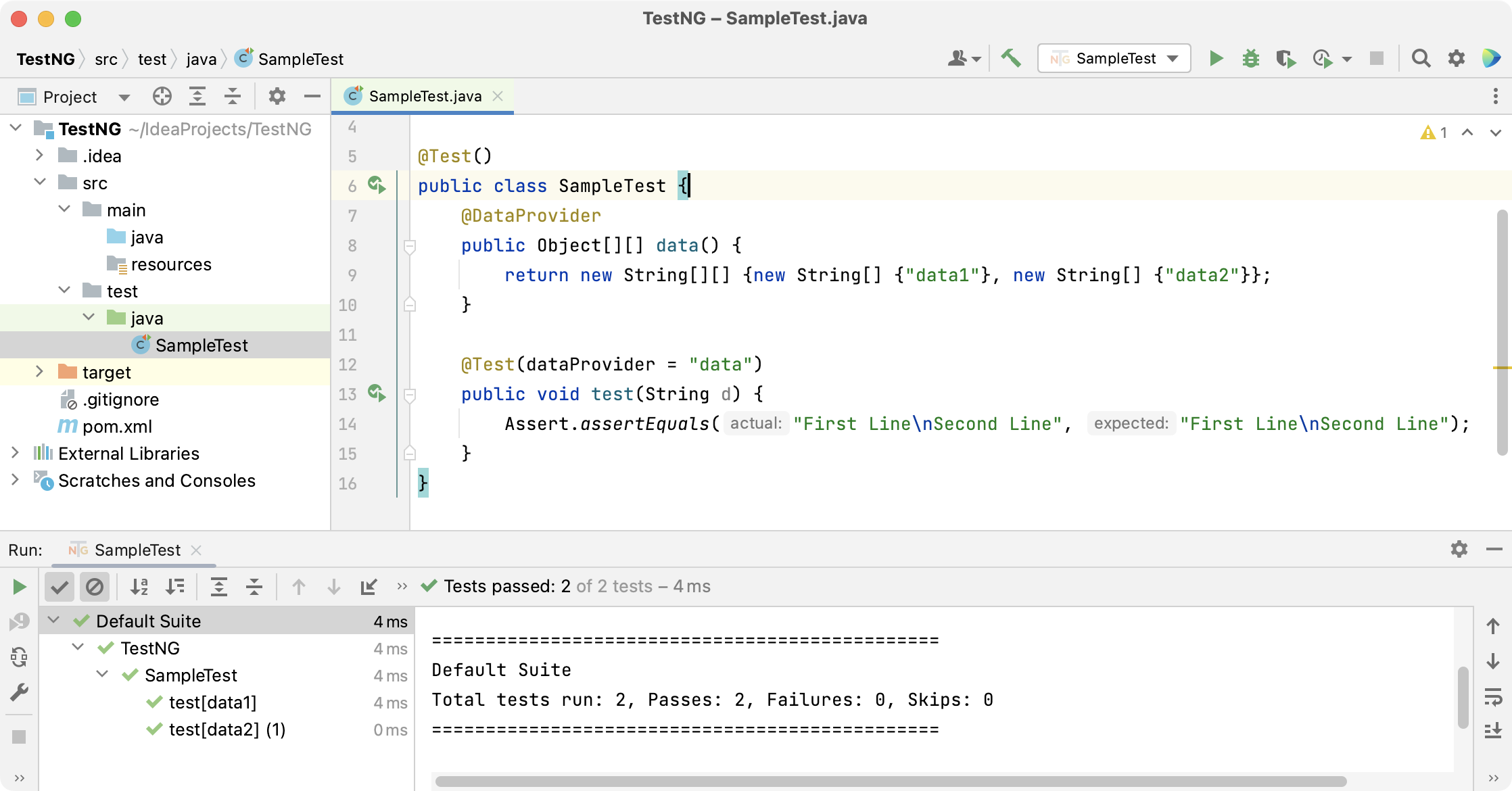Collapse the src folder
Image resolution: width=1512 pixels, height=791 pixels.
point(39,183)
